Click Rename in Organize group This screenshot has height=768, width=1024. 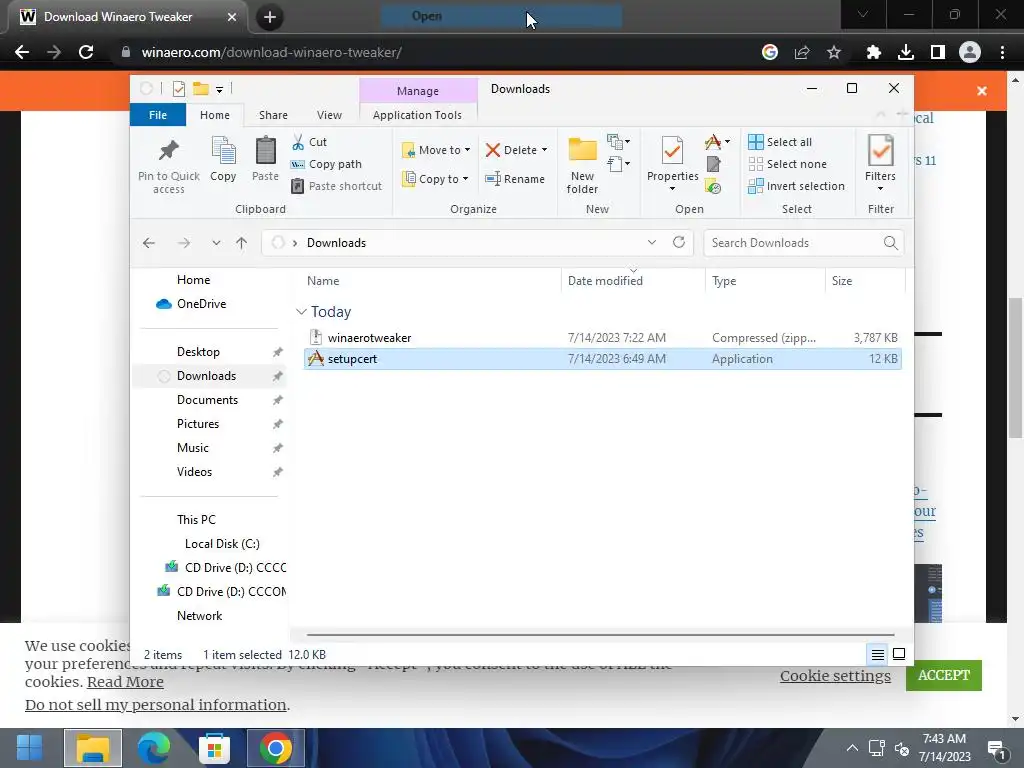point(515,179)
